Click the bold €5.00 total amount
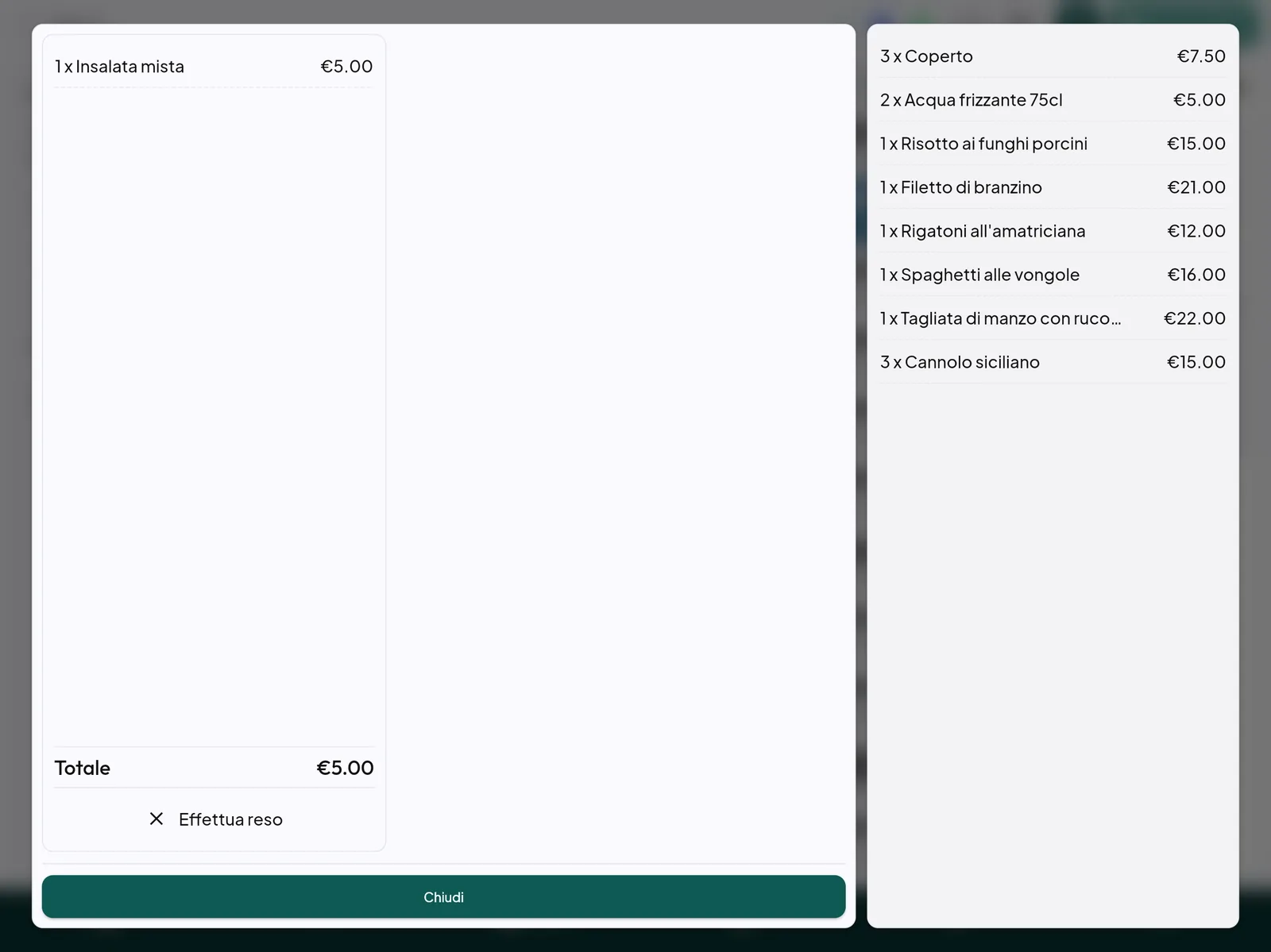The width and height of the screenshot is (1271, 952). click(345, 768)
